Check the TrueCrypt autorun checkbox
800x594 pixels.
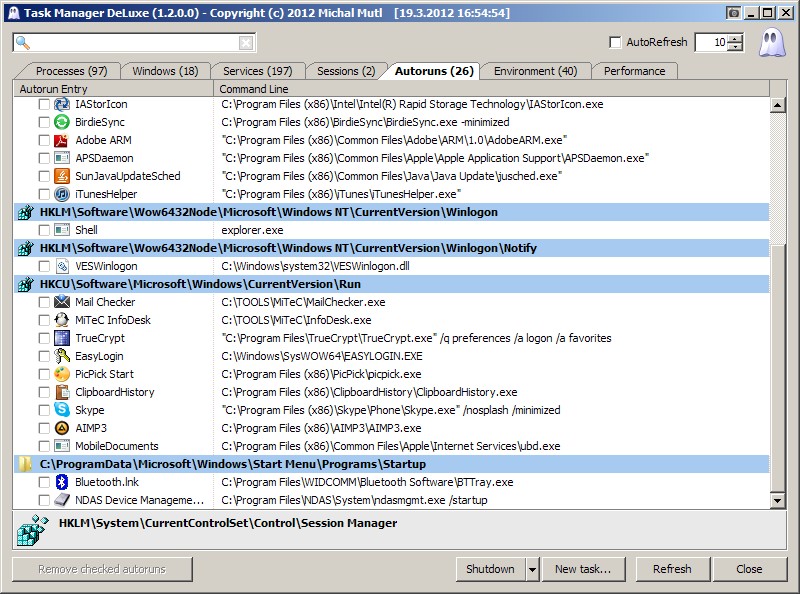(x=44, y=338)
